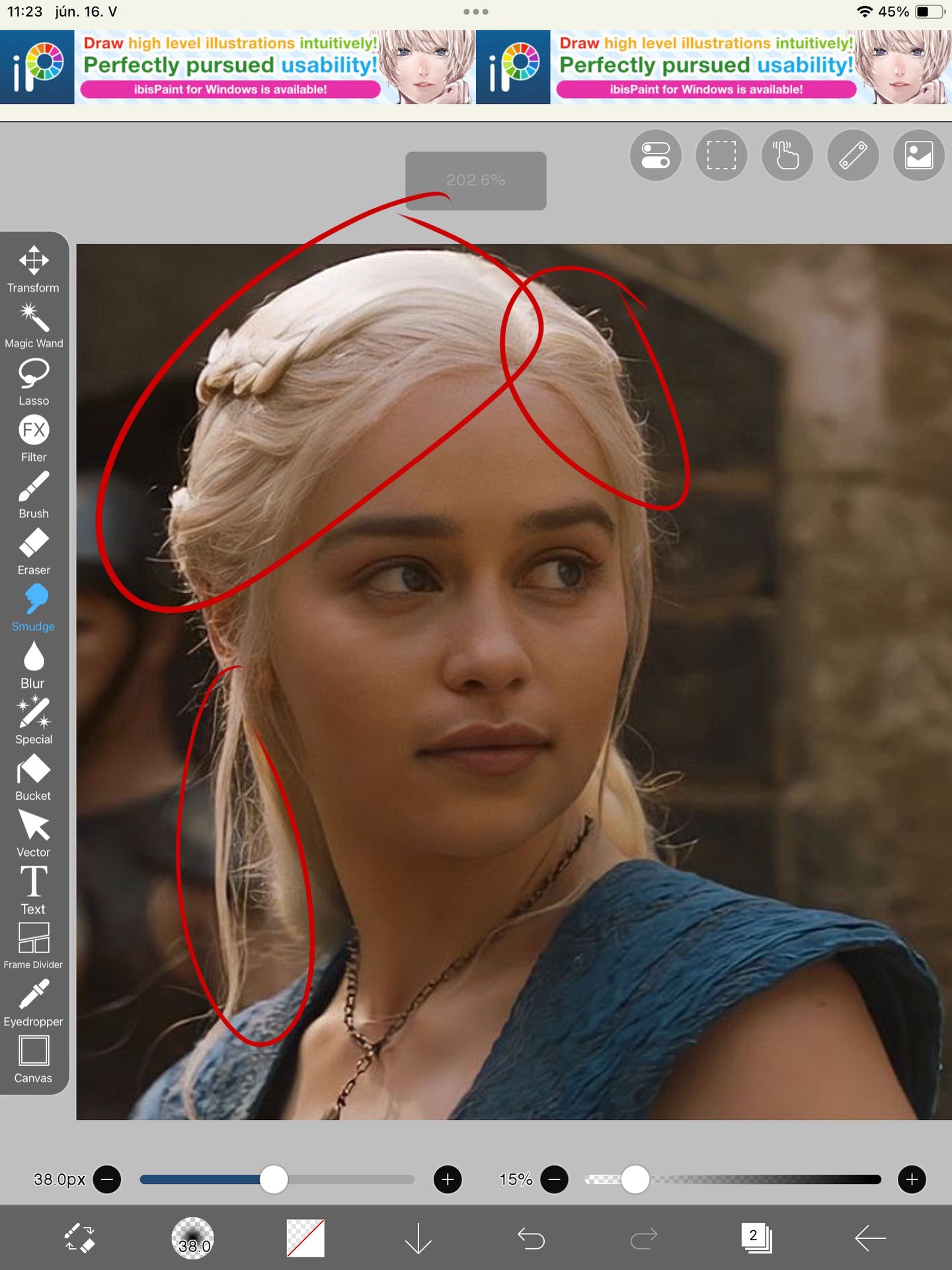Select the Brush tool

(34, 495)
